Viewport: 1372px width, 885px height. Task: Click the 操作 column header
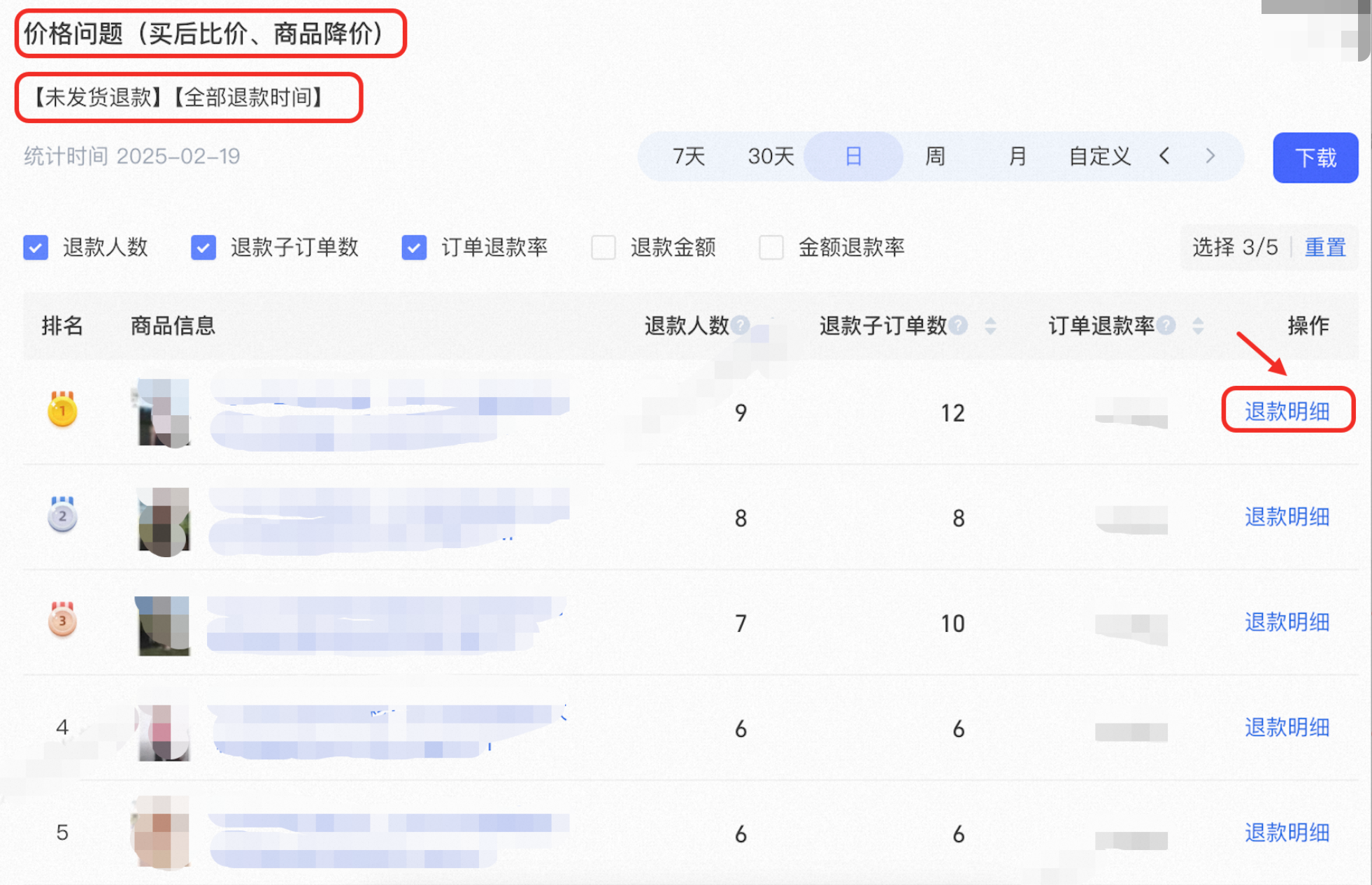[1308, 326]
